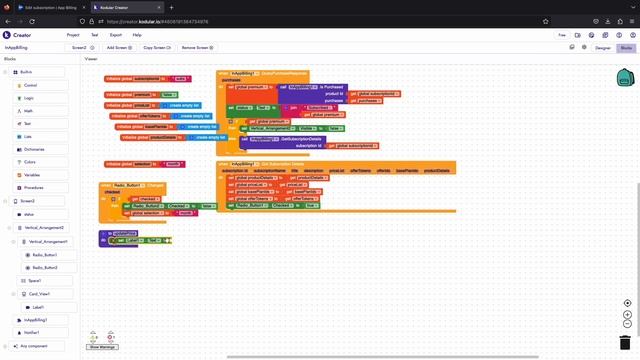
Task: Open the Control blocks drawer
Action: [x=40, y=85]
